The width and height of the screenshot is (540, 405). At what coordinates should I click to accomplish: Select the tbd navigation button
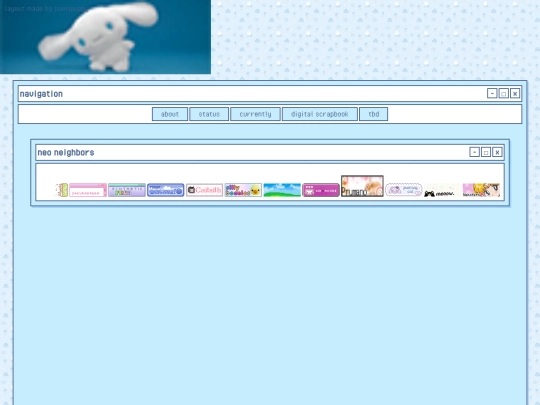374,114
